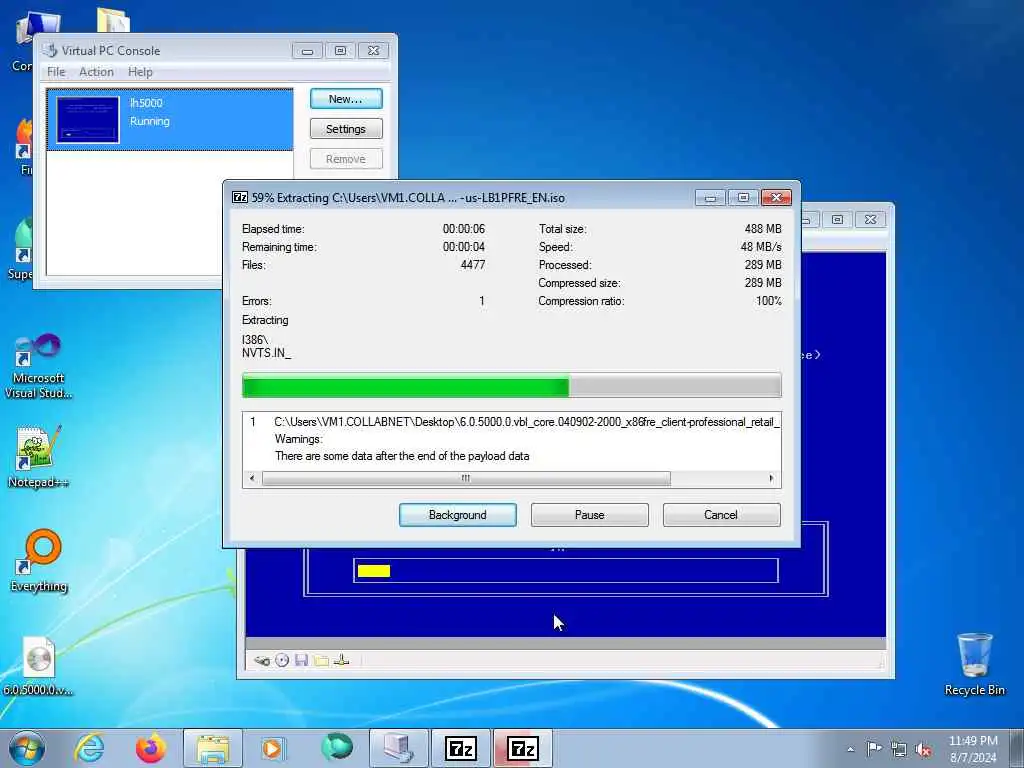The height and width of the screenshot is (768, 1024).
Task: Click the Speed value 48 MB/s
Action: [x=761, y=247]
